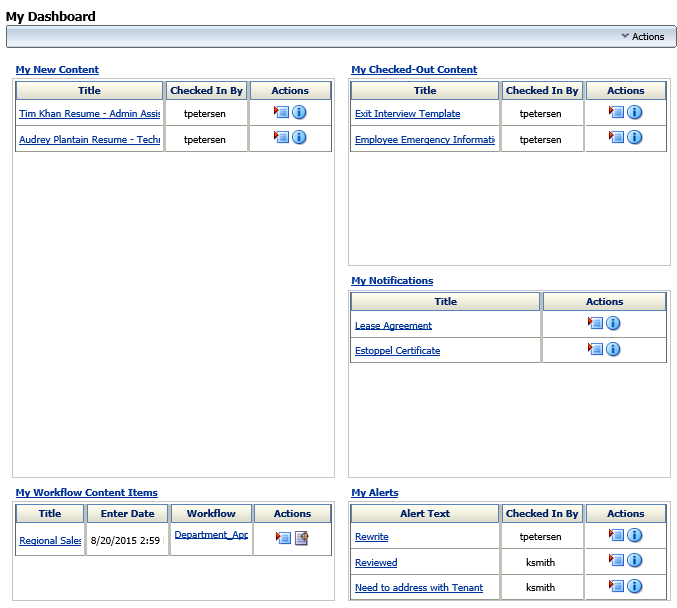This screenshot has height=608, width=677.
Task: View content info for Employee Emergency Information
Action: (x=634, y=137)
